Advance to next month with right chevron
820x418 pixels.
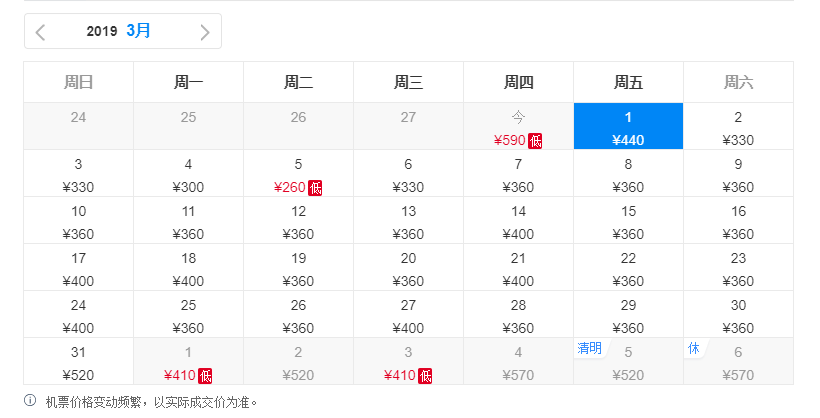(x=205, y=32)
